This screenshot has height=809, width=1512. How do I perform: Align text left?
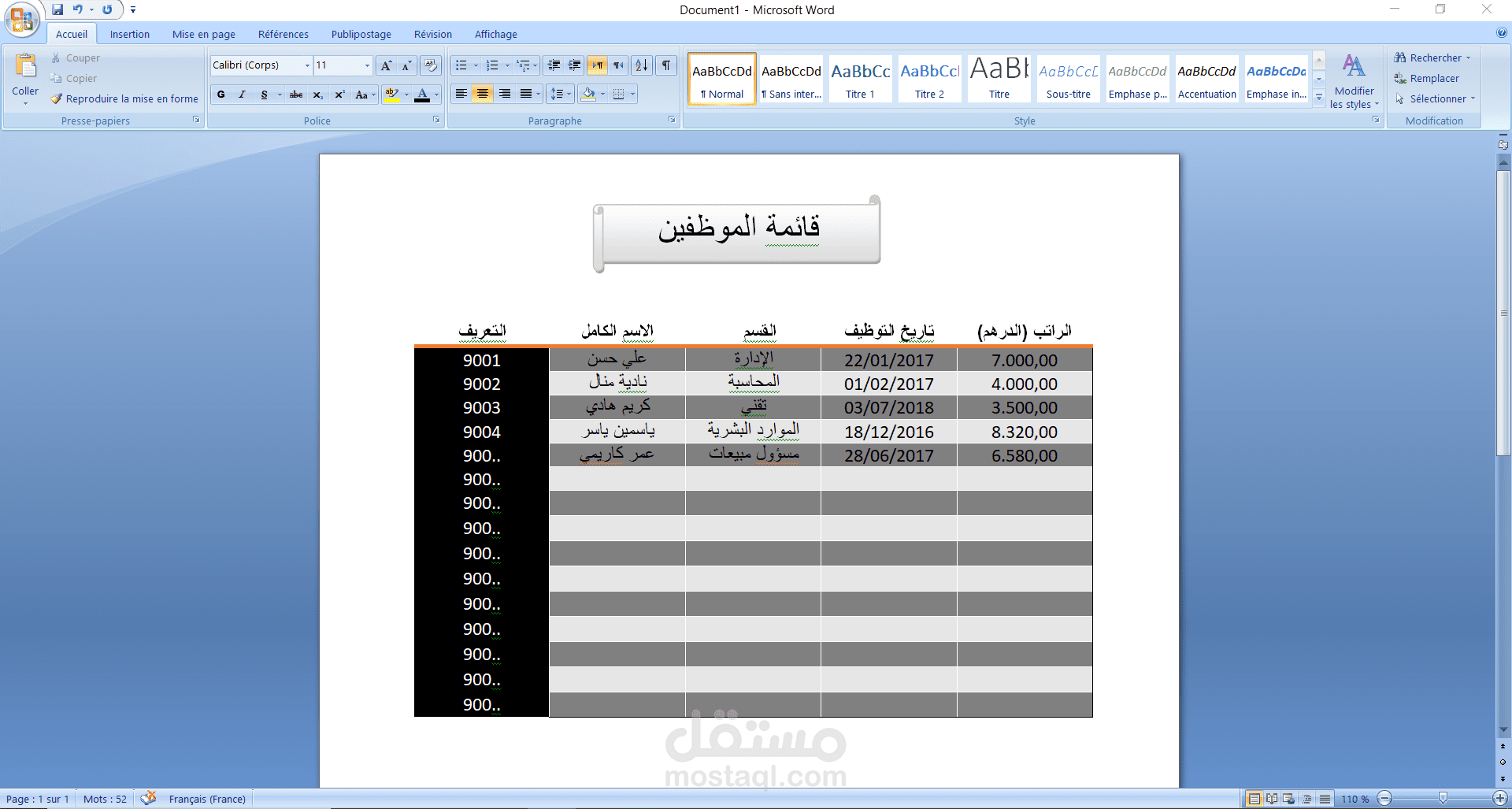(x=461, y=95)
